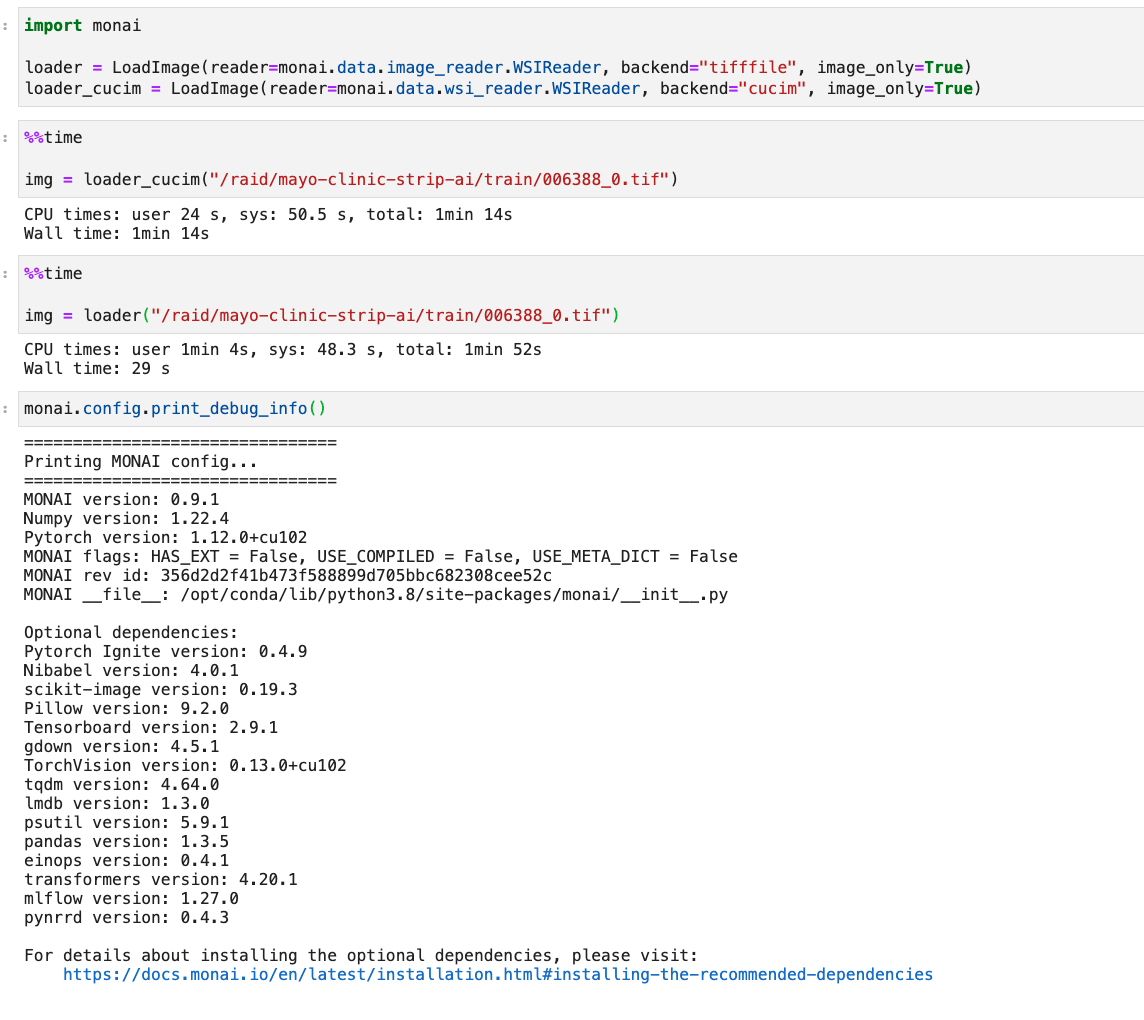Click 'tqdm version: 4.64.0' line
This screenshot has width=1144, height=1020.
click(x=121, y=784)
